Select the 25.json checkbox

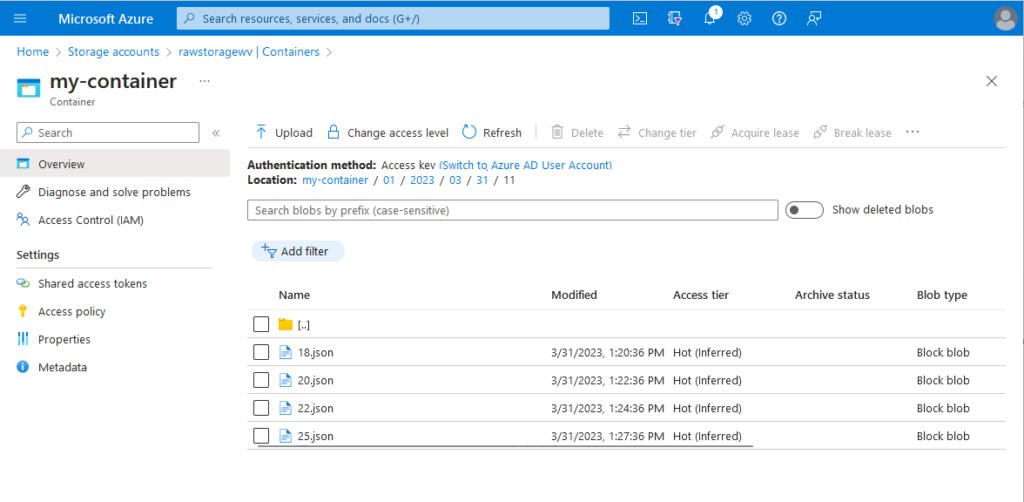tap(261, 436)
